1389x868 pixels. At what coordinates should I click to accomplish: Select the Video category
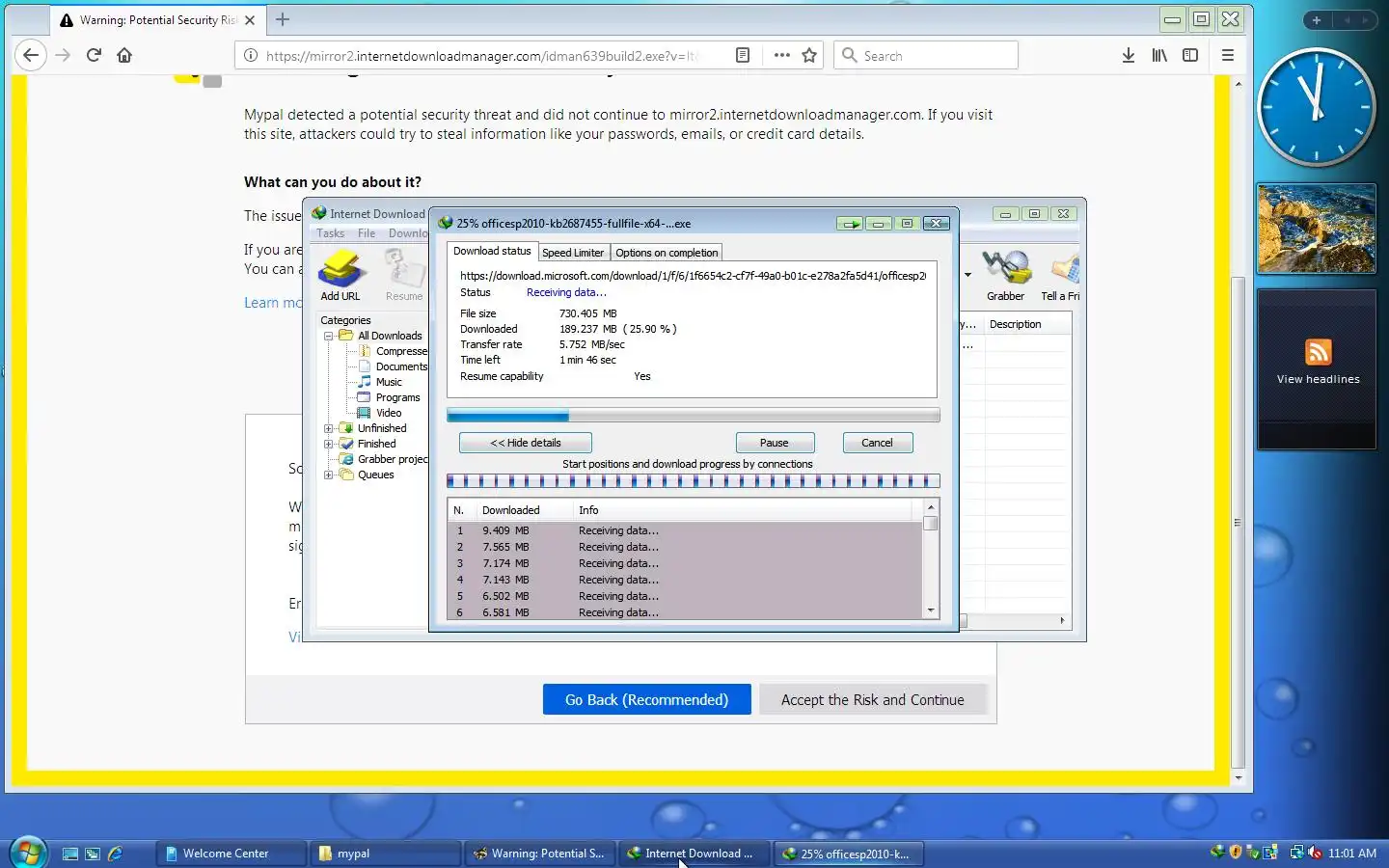coord(389,413)
